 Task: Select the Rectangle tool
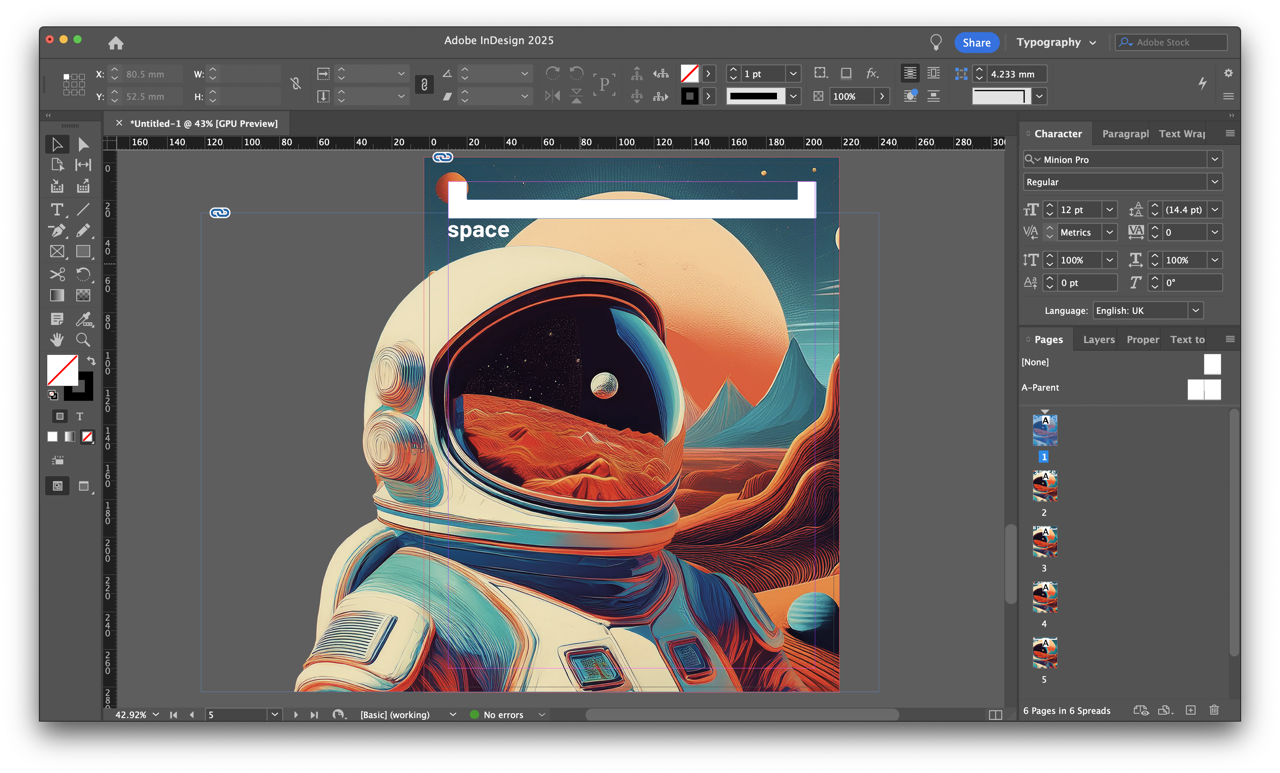coord(83,252)
